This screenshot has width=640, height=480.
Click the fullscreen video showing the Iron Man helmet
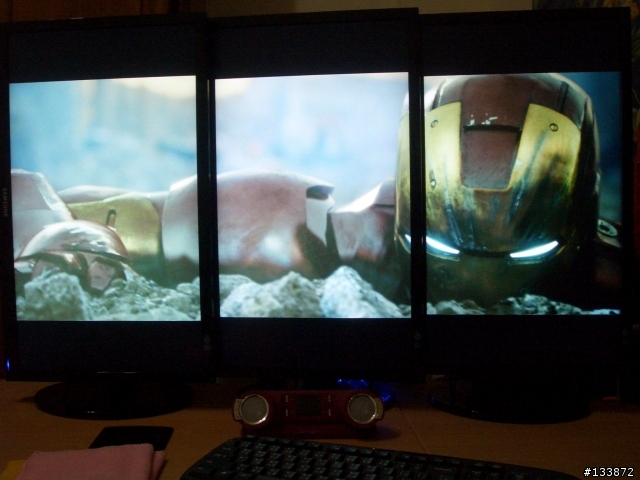coord(315,195)
